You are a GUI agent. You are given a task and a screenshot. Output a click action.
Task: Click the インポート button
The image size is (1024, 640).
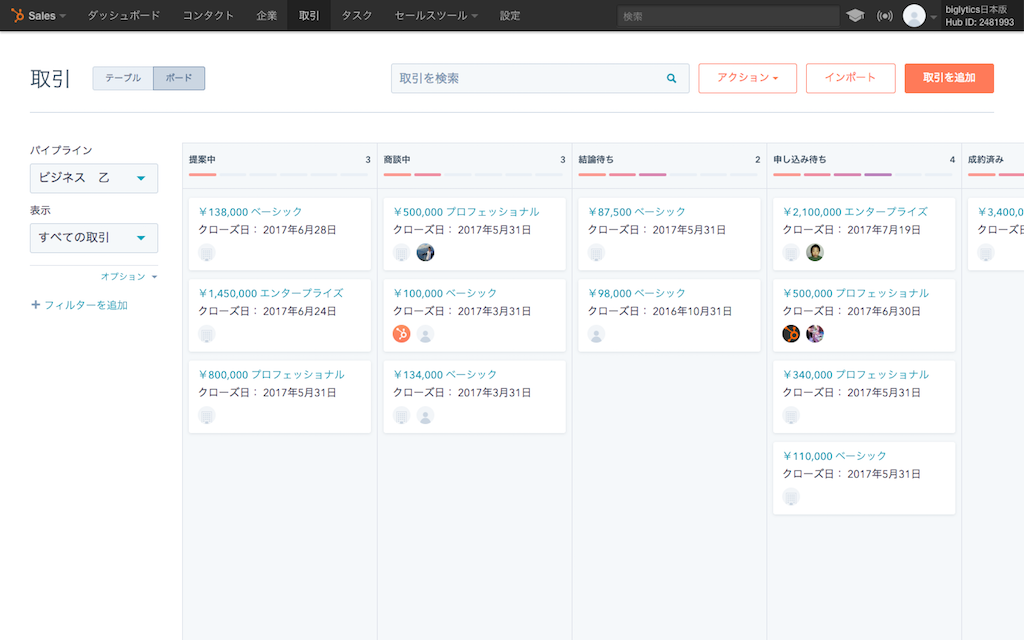tap(849, 78)
